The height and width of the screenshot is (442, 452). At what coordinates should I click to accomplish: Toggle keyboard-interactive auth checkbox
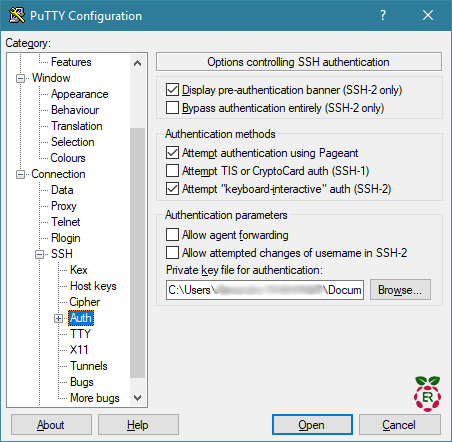[172, 189]
